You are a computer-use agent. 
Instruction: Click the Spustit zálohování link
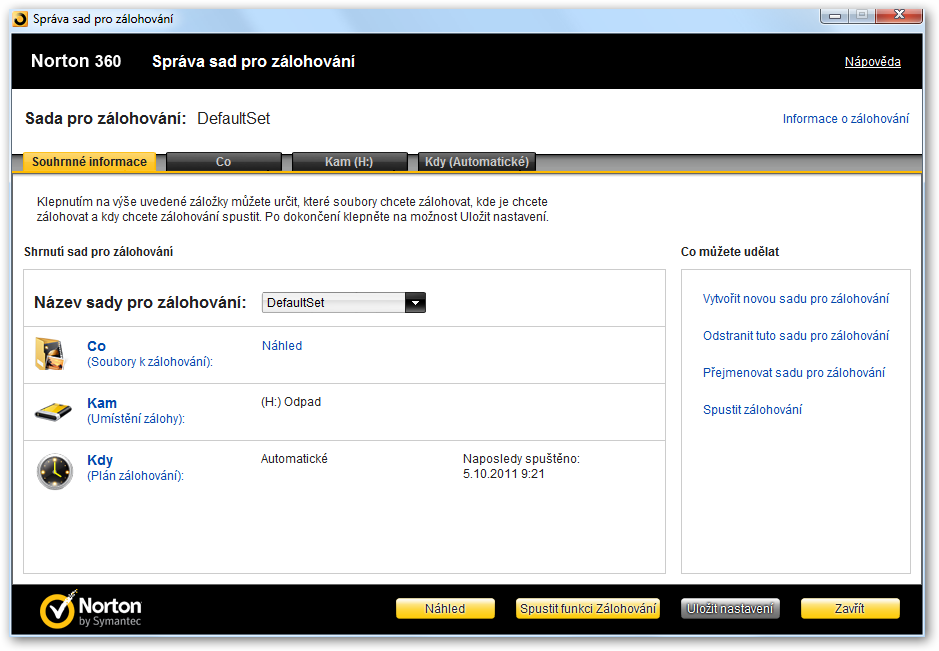pos(752,410)
